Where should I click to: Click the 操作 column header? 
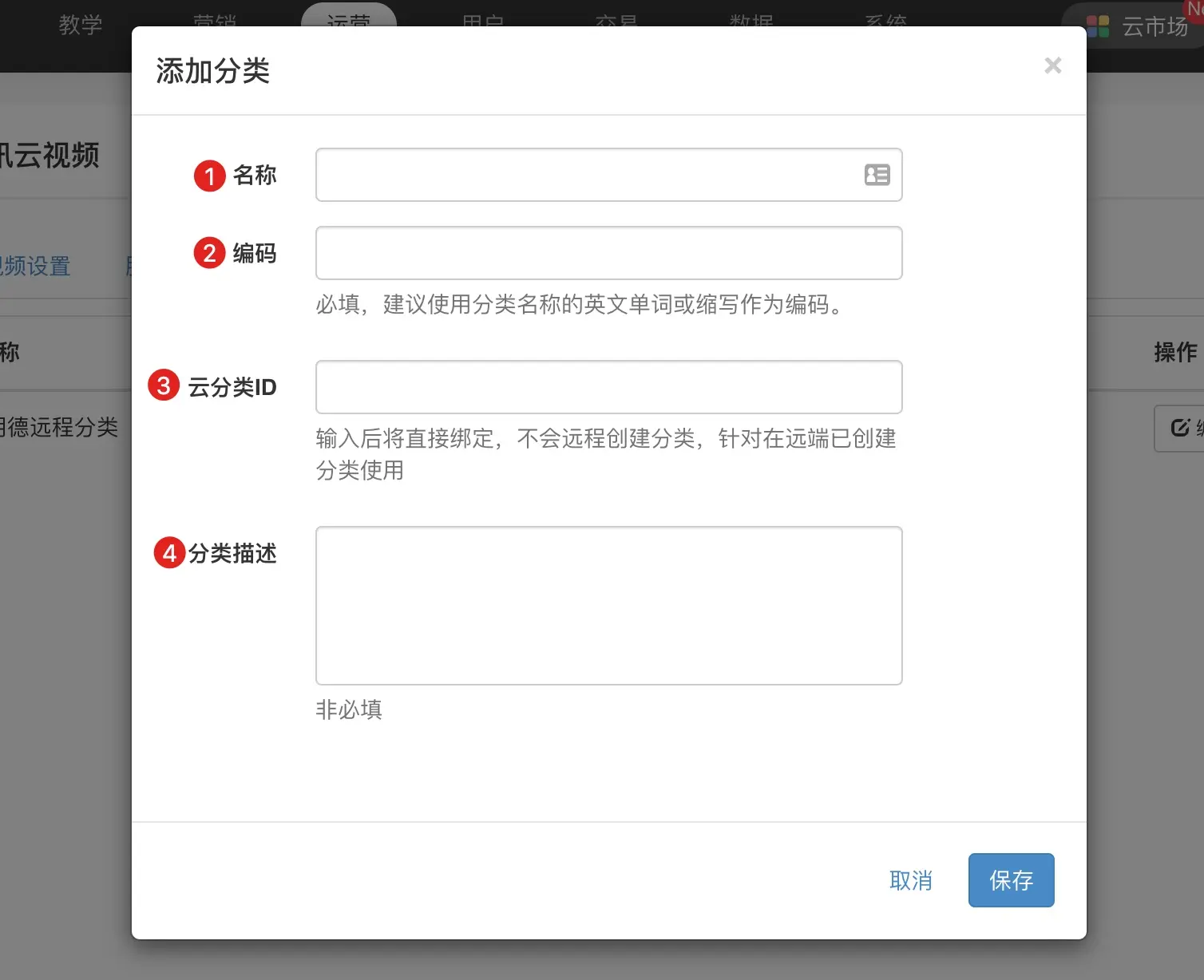pos(1176,352)
